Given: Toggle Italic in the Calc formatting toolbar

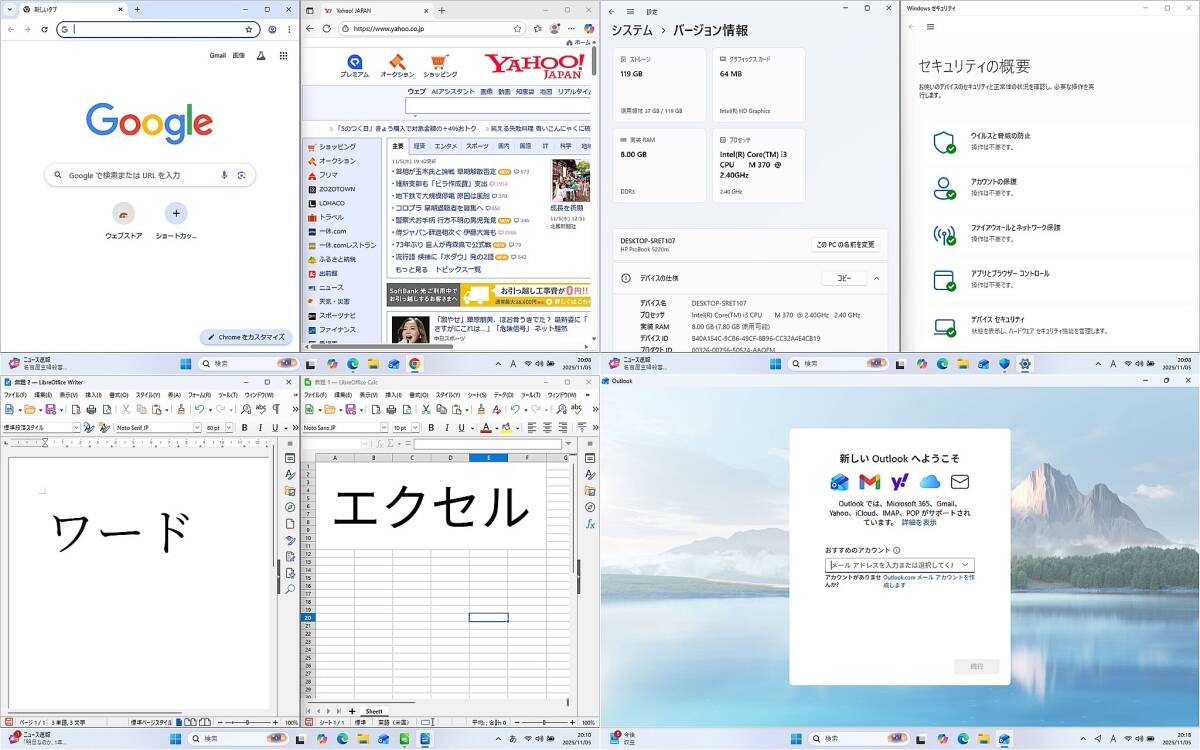Looking at the screenshot, I should [446, 428].
